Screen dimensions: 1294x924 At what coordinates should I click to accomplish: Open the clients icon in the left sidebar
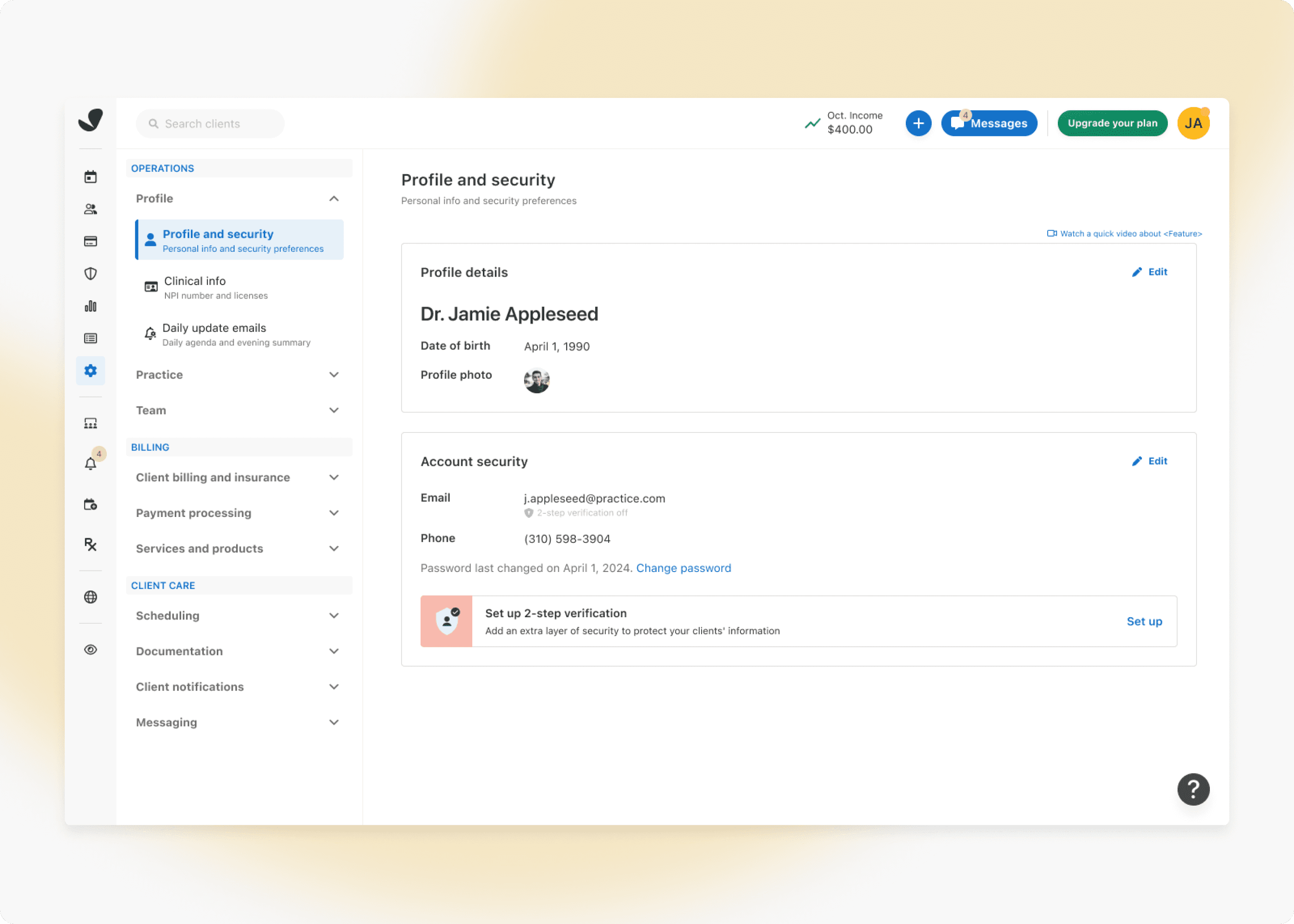click(91, 209)
